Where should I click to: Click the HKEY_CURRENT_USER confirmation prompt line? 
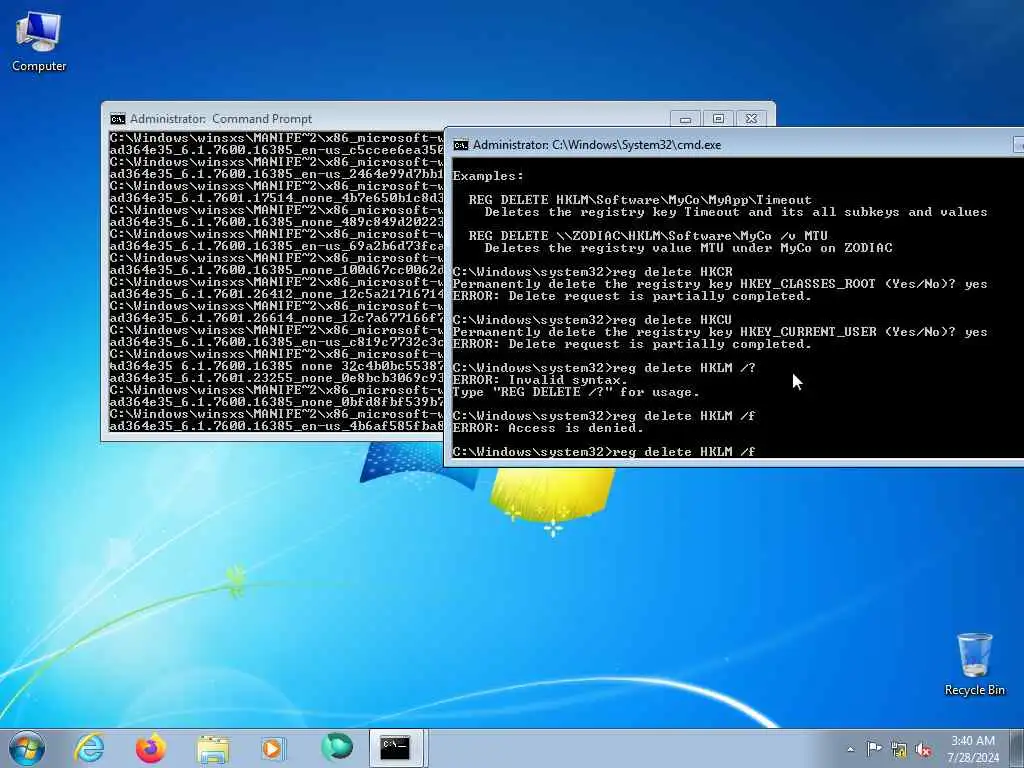(720, 332)
